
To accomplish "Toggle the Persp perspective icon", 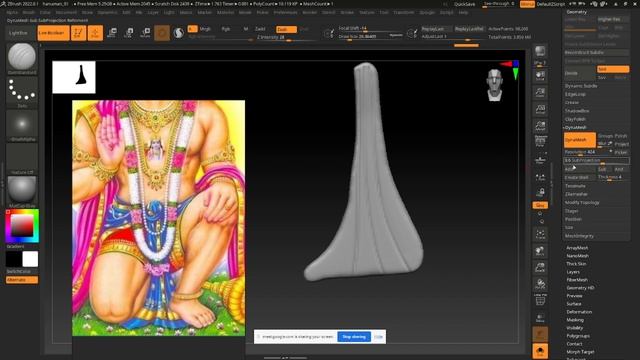I will coord(540,142).
